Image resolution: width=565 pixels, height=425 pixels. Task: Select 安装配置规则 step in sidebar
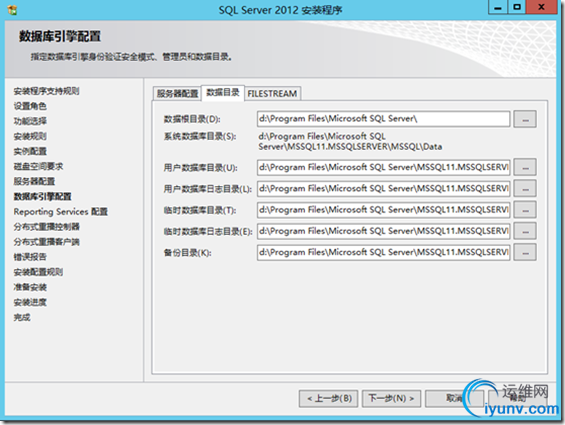tap(38, 272)
